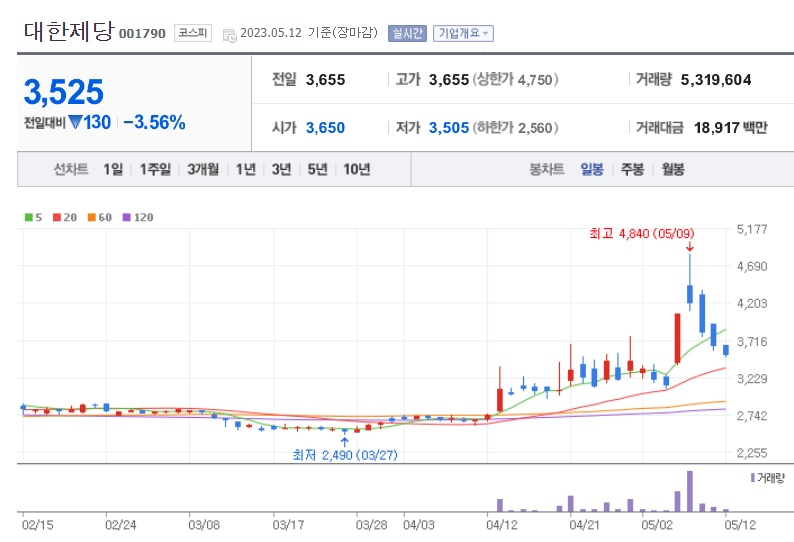The width and height of the screenshot is (794, 542).
Task: Click the 하한가 2,560 text
Action: (515, 128)
